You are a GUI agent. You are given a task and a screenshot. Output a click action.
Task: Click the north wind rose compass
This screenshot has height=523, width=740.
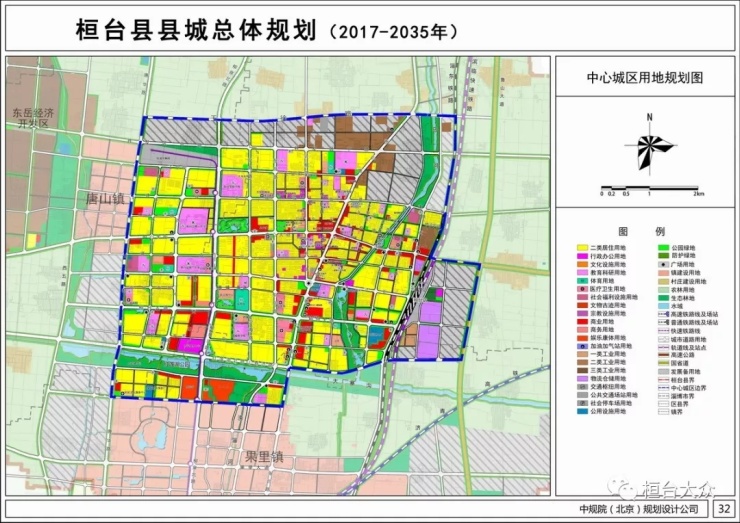[649, 149]
